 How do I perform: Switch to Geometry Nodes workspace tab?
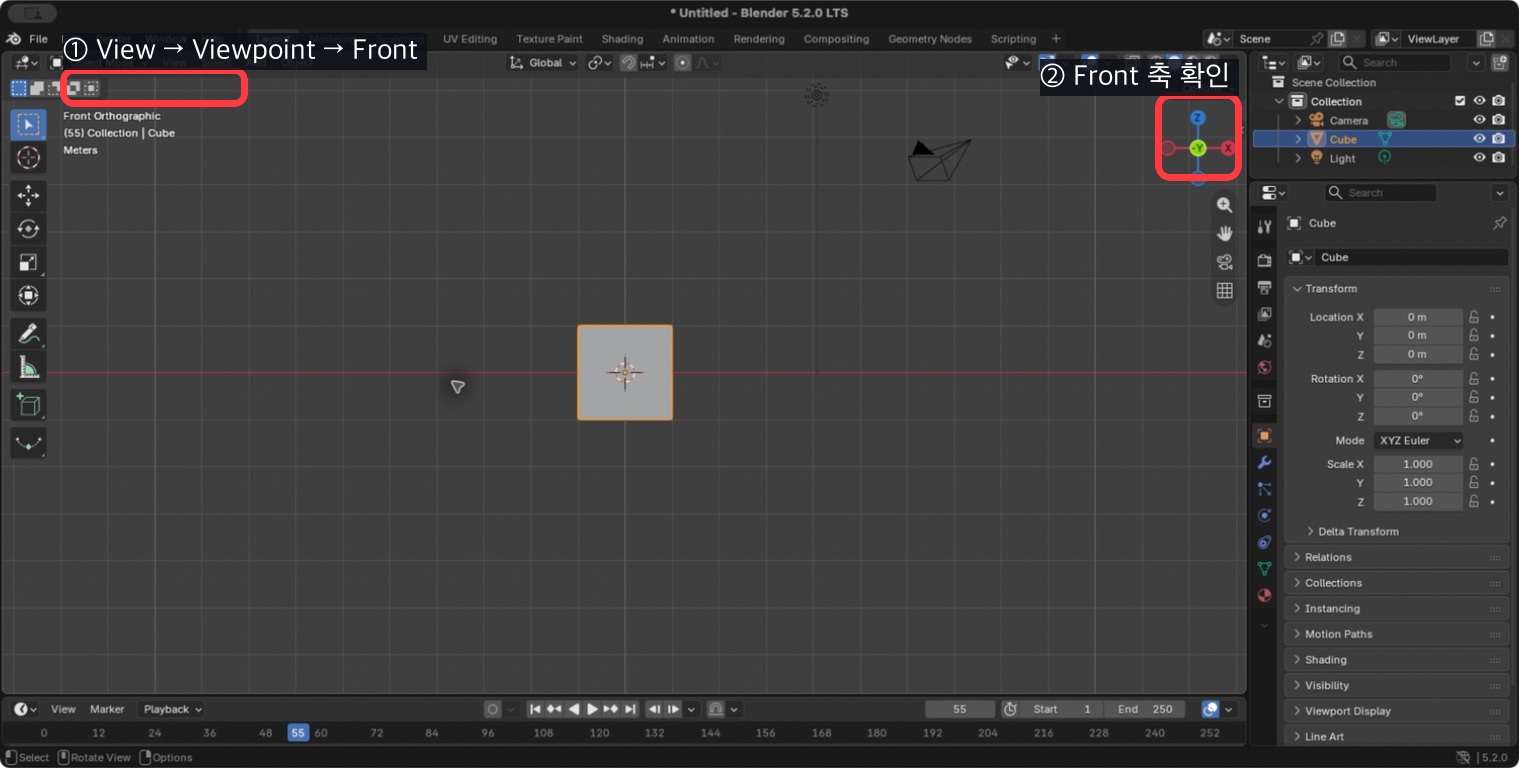point(930,39)
